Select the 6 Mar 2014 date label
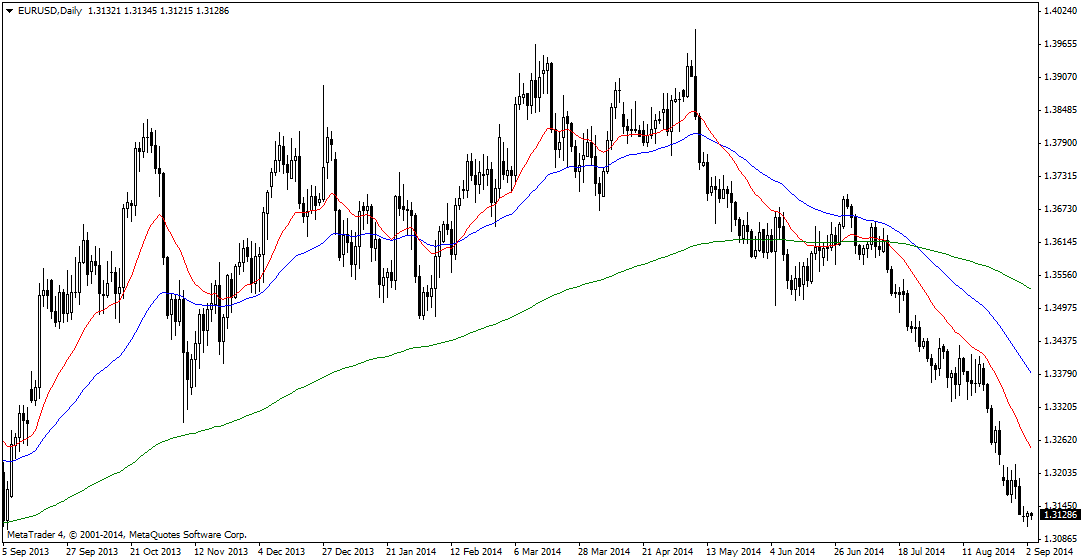This screenshot has height=560, width=1081. tap(538, 551)
